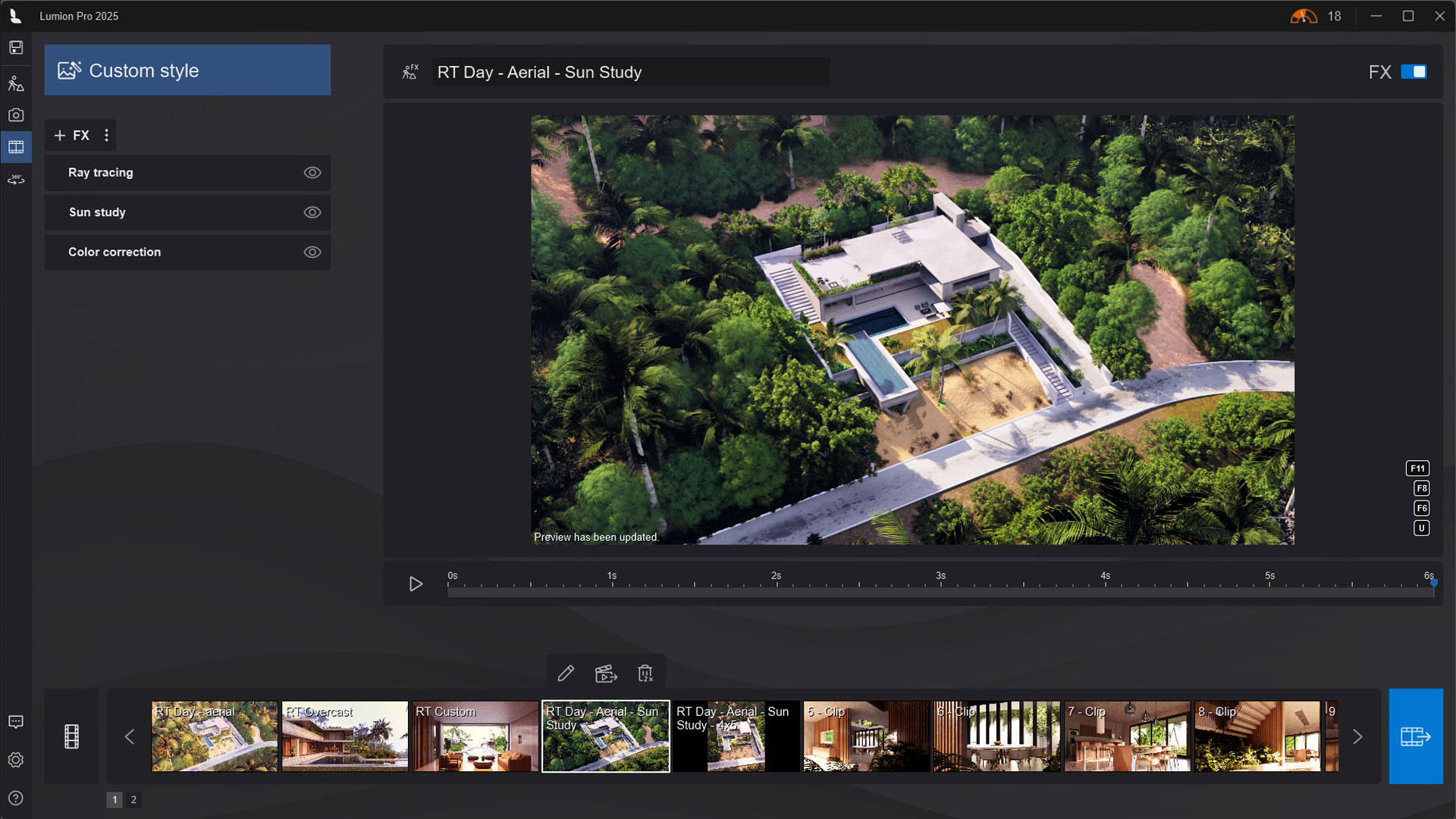Open photo mode camera icon
The width and height of the screenshot is (1456, 819).
(x=16, y=115)
